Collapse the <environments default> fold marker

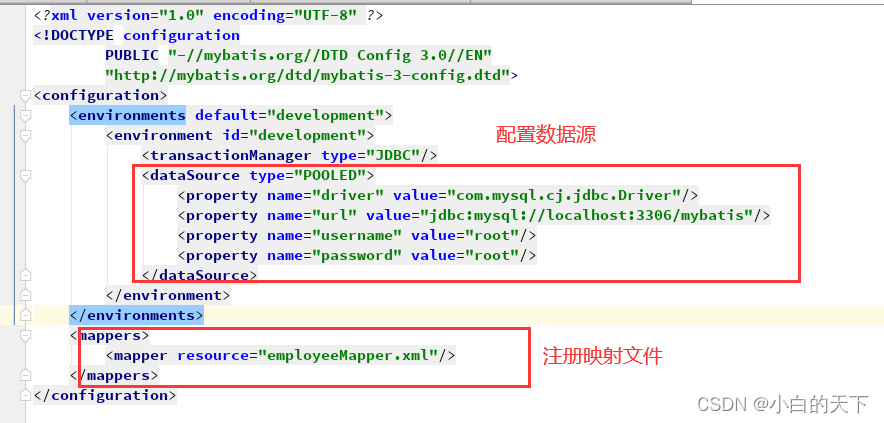(24, 116)
